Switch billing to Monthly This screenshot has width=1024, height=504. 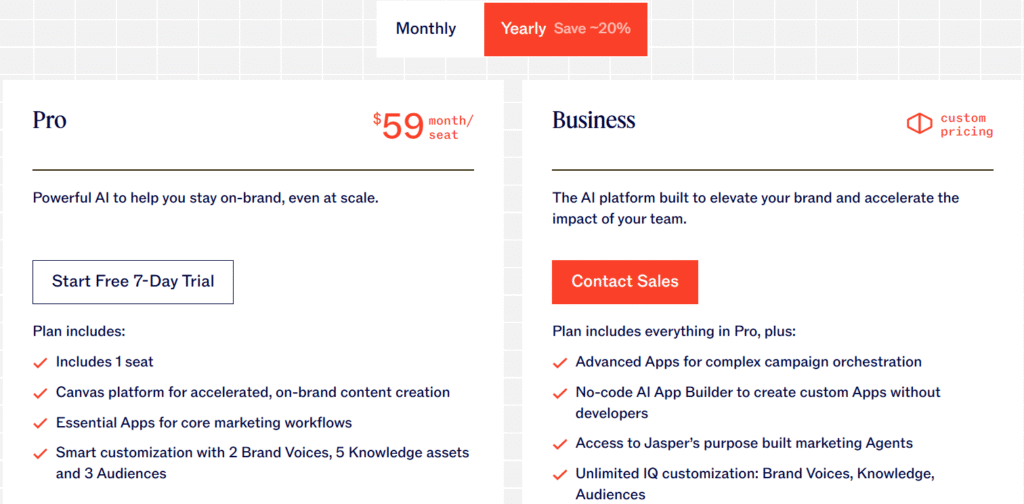coord(426,29)
